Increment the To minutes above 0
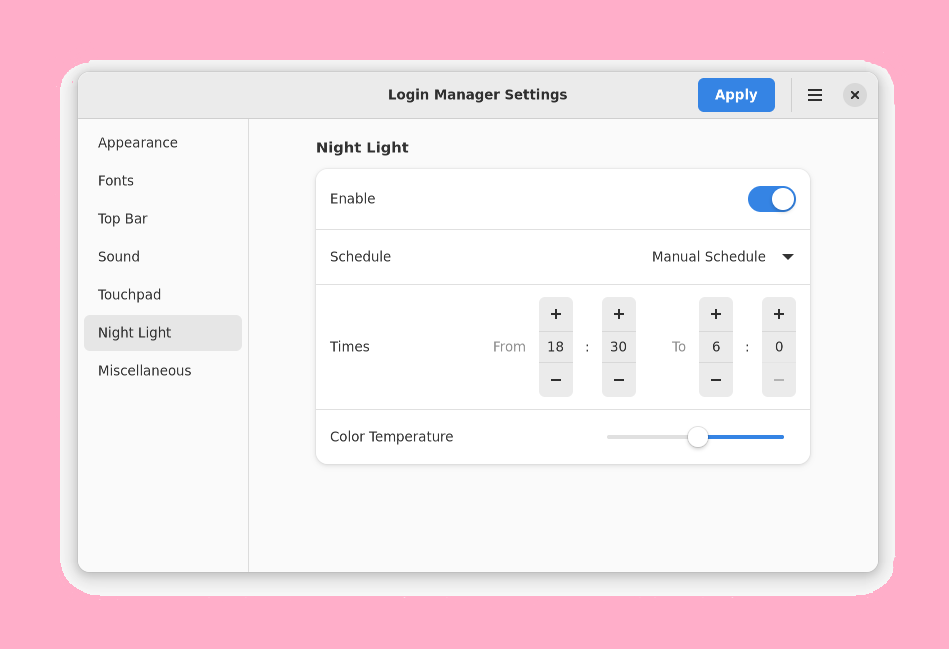949x649 pixels. pos(778,313)
